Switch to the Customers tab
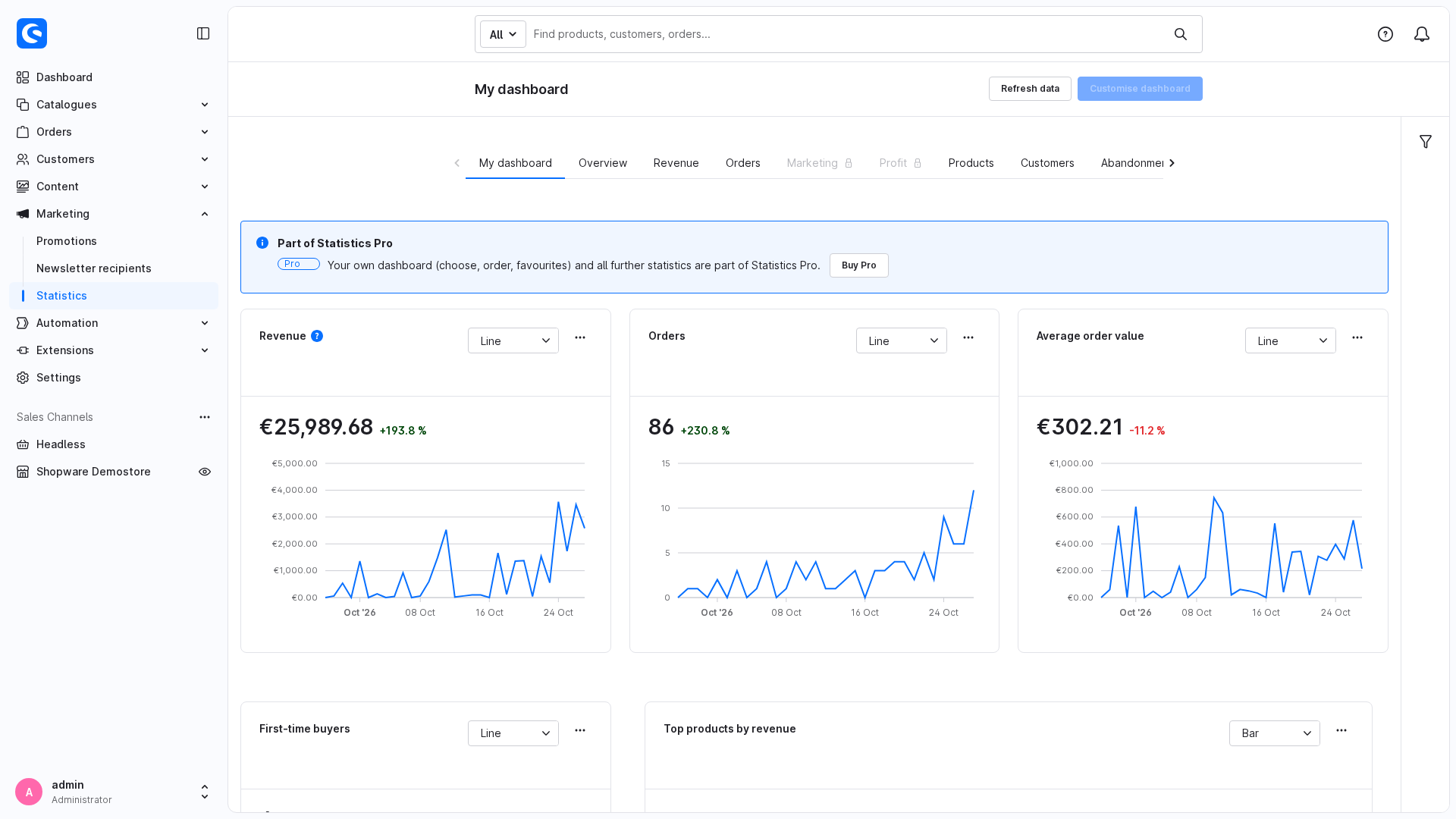Image resolution: width=1456 pixels, height=819 pixels. pos(1047,163)
